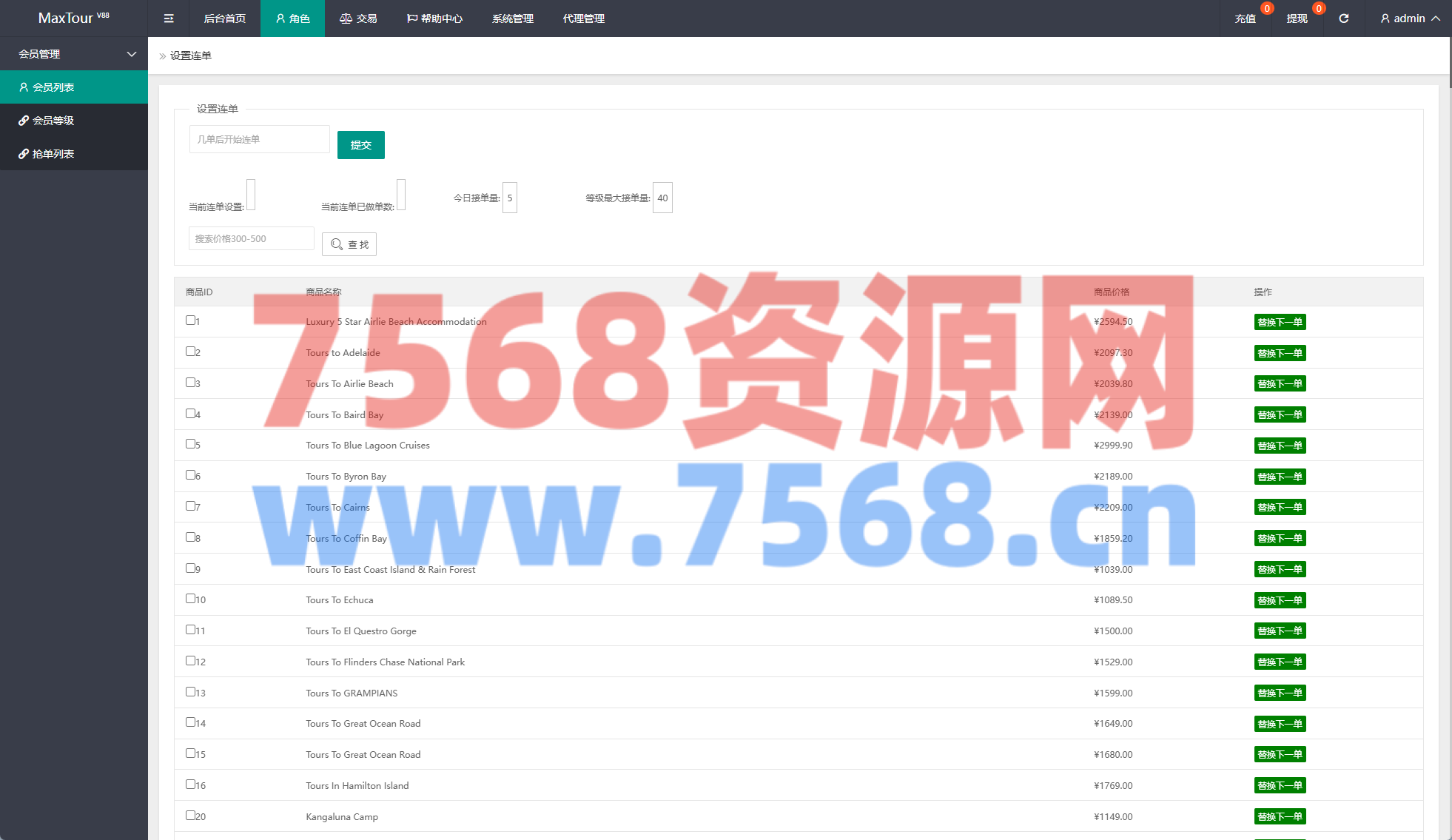Switch to the 交易 top tab
The width and height of the screenshot is (1452, 840).
coord(358,19)
